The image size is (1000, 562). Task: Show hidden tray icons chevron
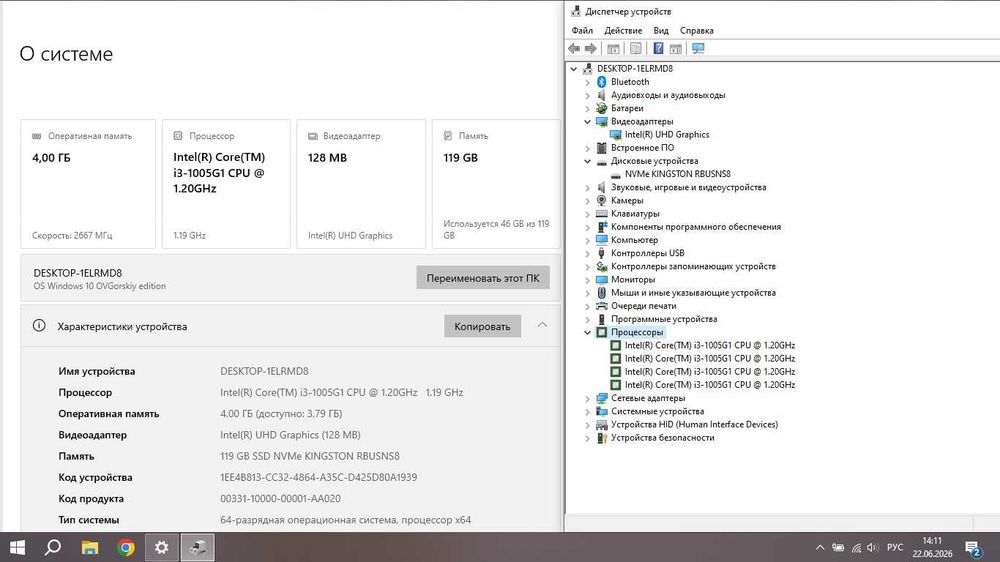820,547
